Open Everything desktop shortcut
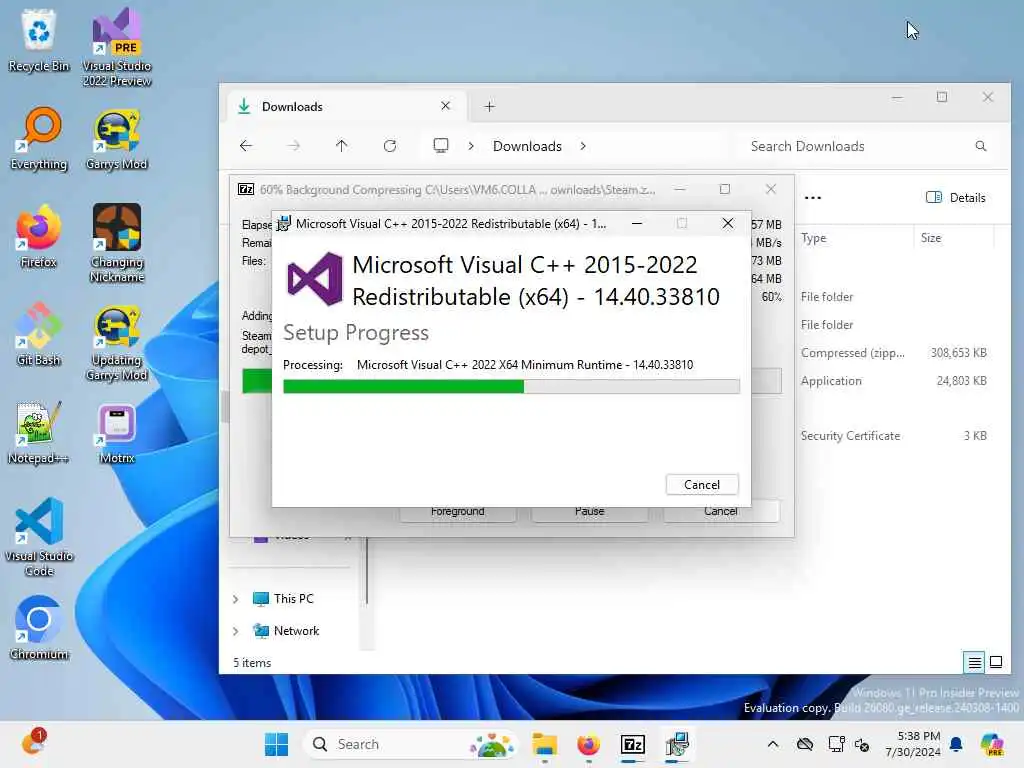 click(x=39, y=138)
